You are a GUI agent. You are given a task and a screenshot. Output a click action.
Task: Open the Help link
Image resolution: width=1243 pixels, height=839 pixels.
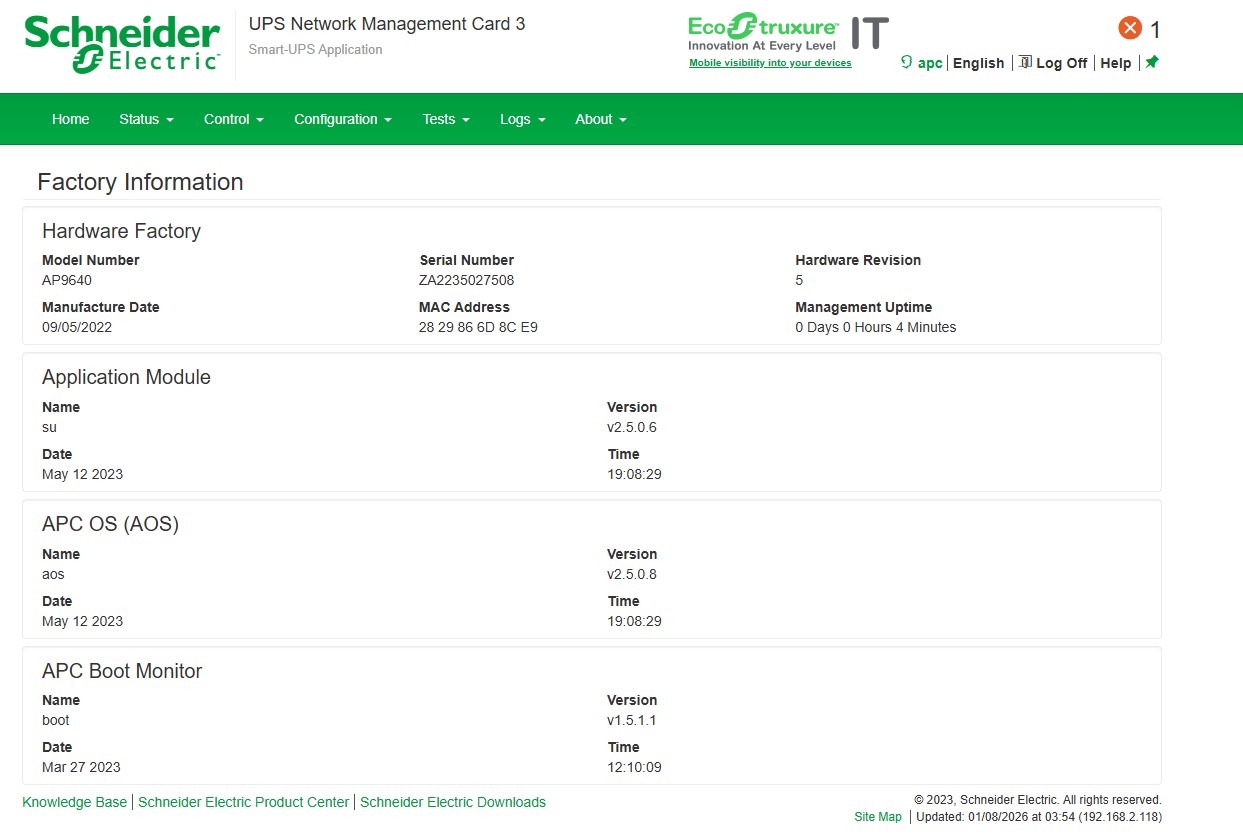(x=1115, y=63)
